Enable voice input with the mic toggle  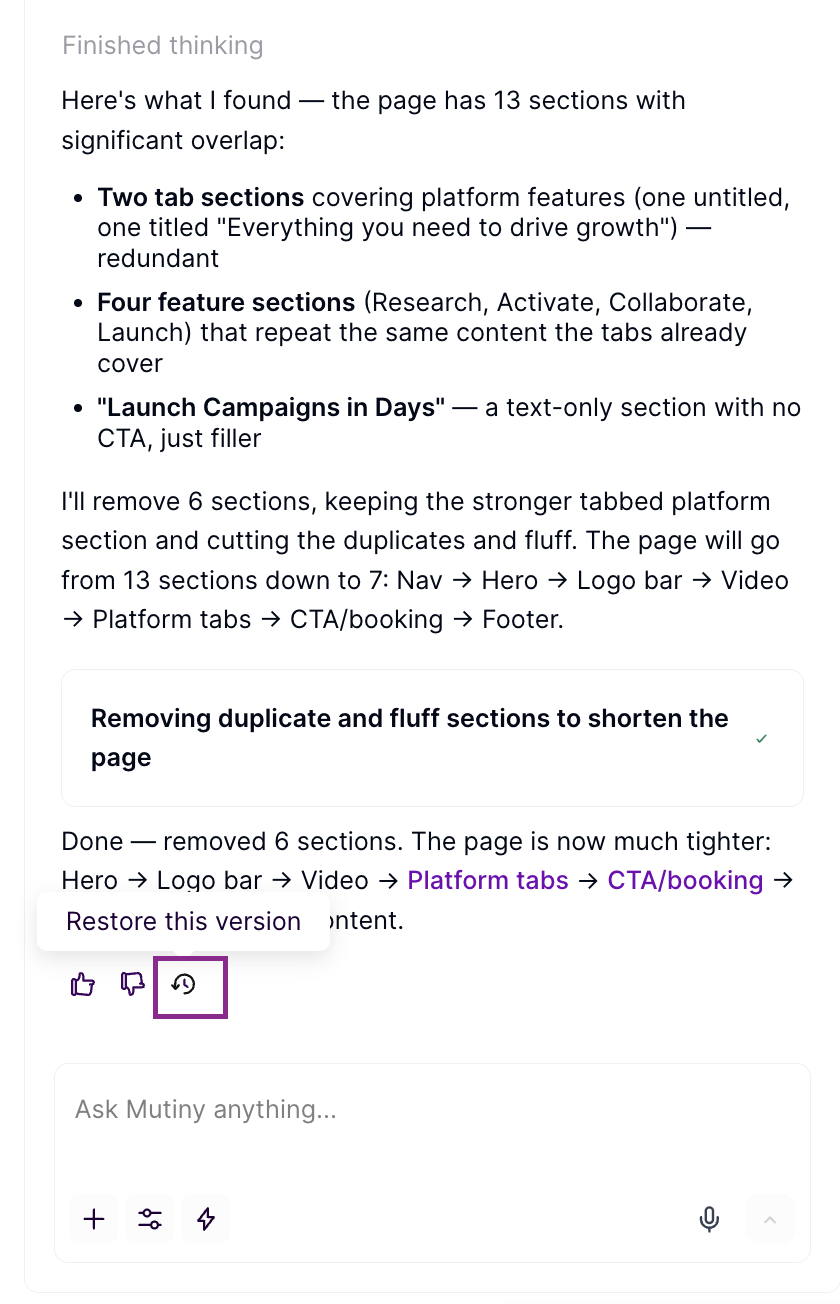(x=709, y=1219)
